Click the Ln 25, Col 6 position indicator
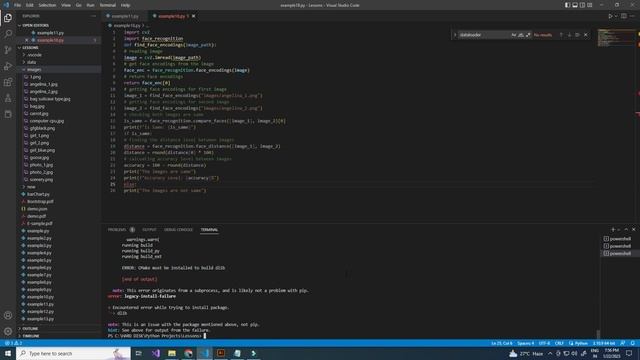Viewport: 640px width, 360px height. [502, 343]
